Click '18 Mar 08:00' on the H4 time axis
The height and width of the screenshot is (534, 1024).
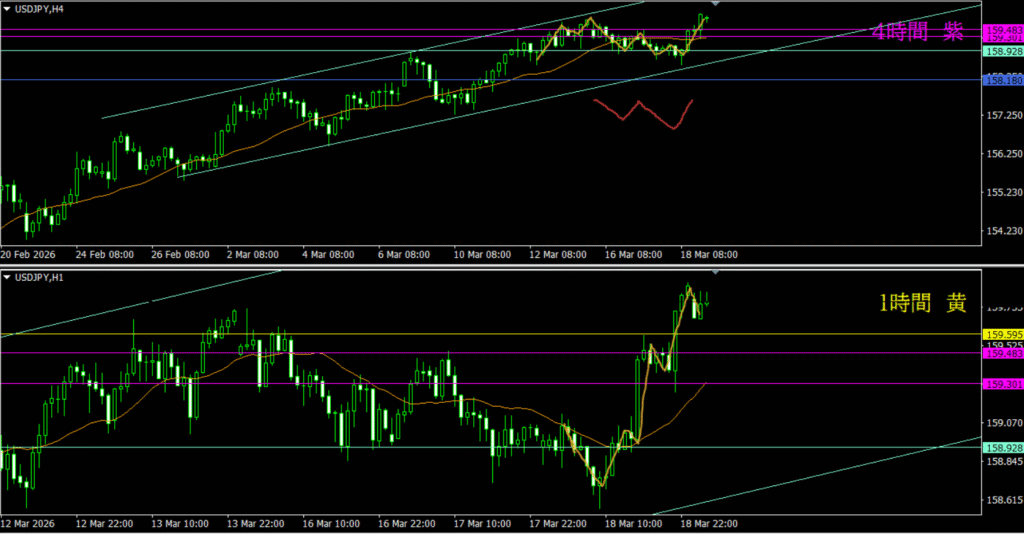coord(708,255)
